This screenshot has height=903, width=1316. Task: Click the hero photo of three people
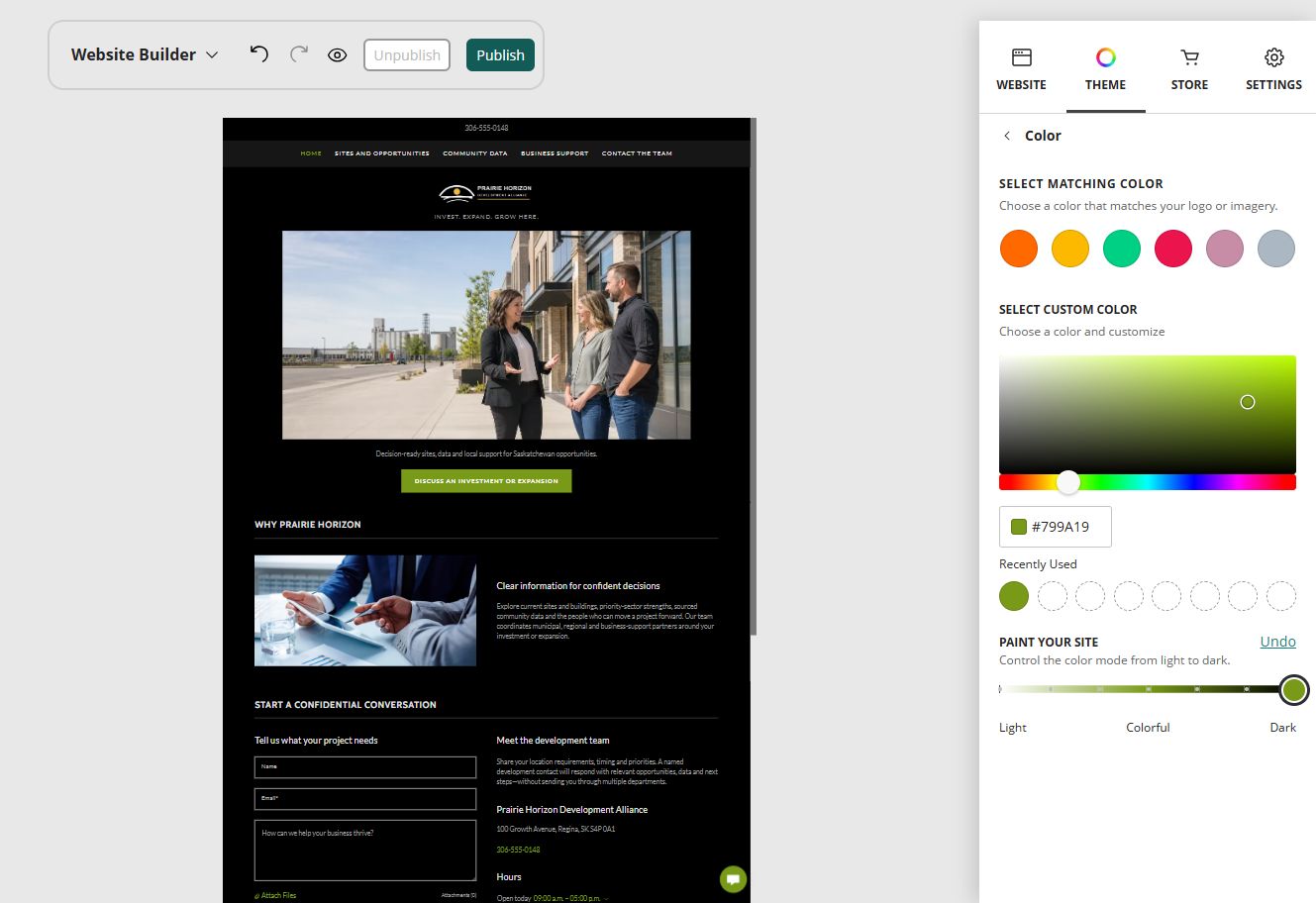486,335
